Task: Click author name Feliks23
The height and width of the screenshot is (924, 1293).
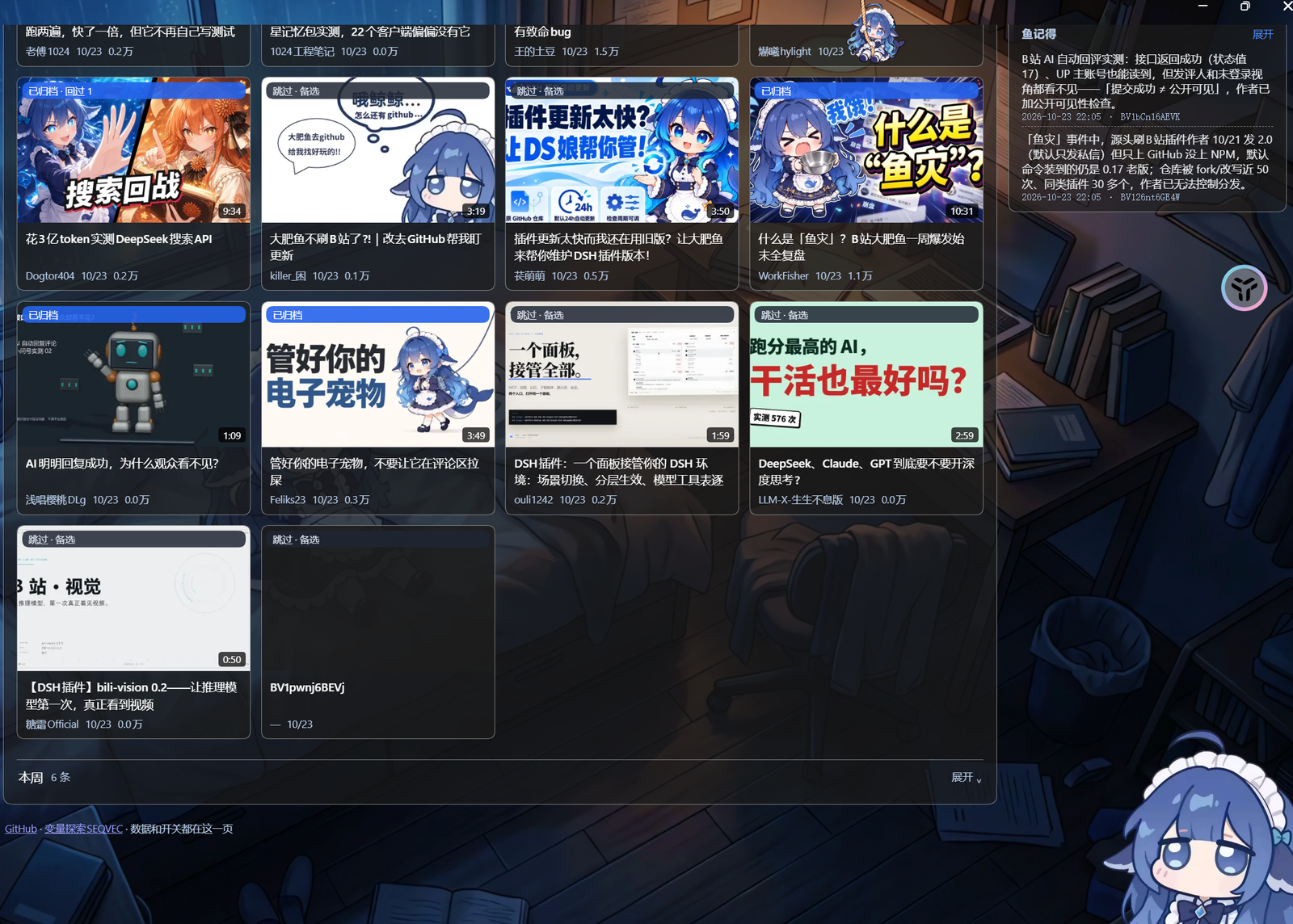Action: (x=288, y=500)
